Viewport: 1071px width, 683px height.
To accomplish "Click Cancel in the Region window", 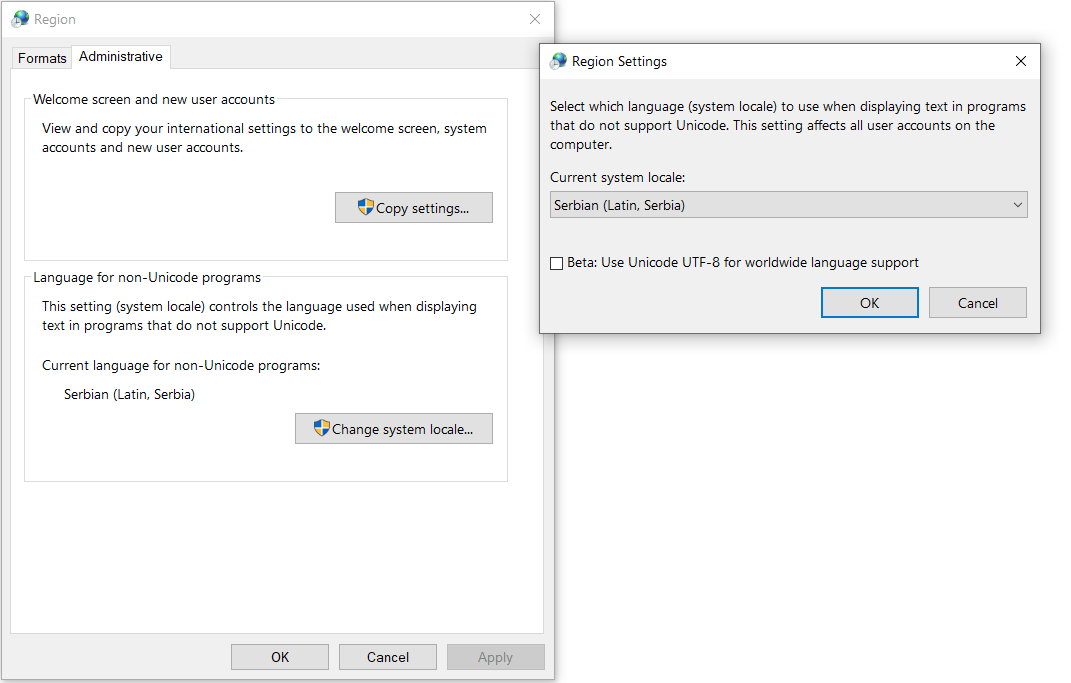I will [x=388, y=657].
